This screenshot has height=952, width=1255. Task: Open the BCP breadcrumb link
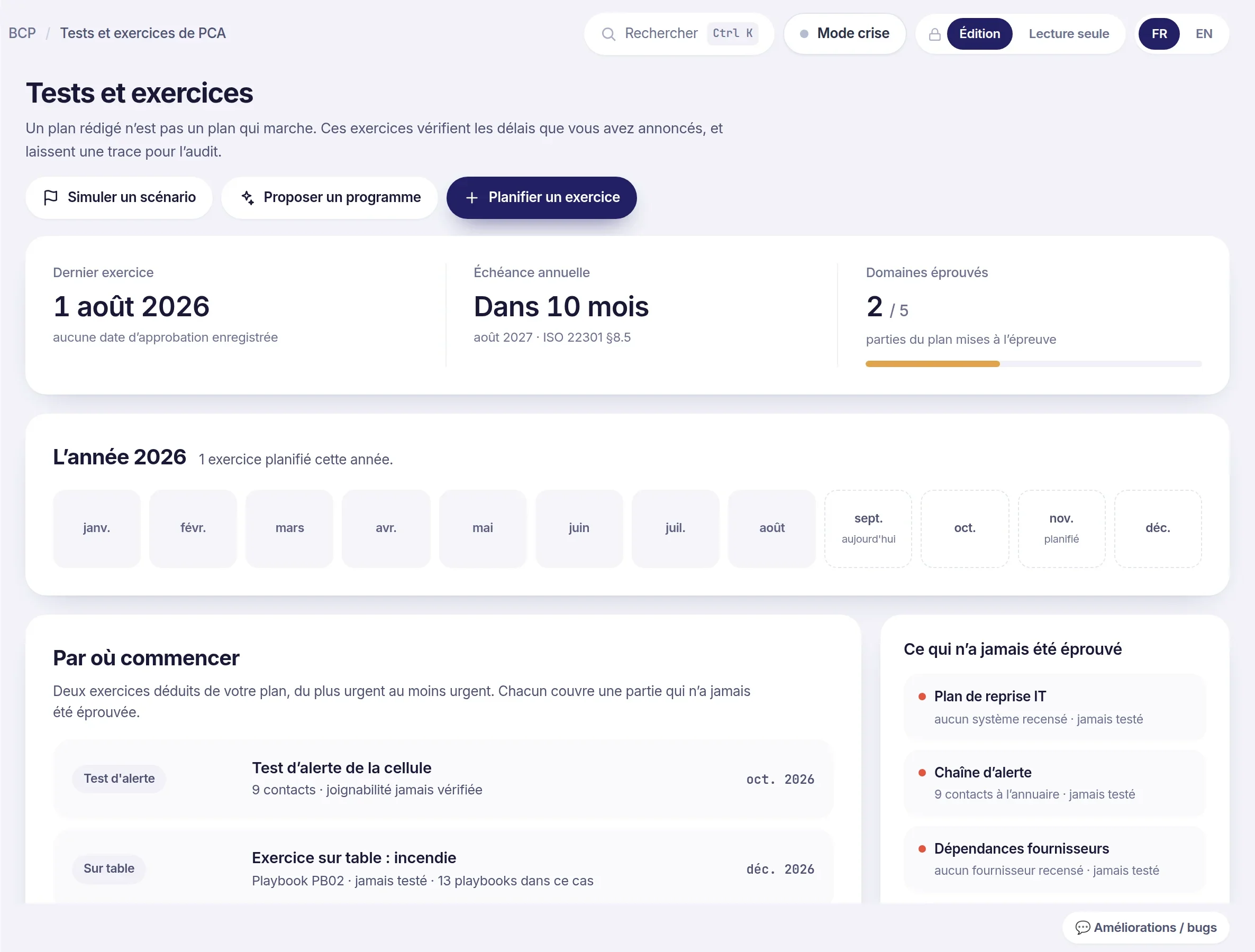tap(22, 33)
